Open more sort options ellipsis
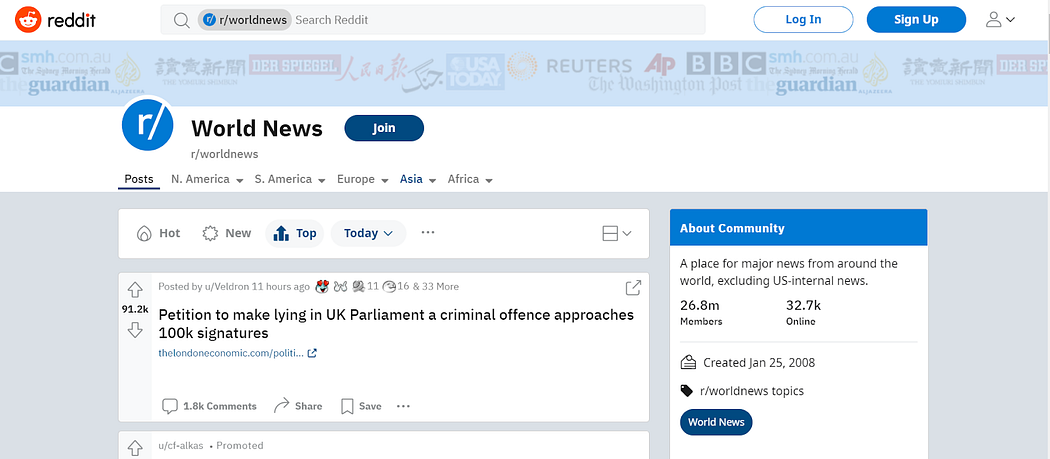Image resolution: width=1050 pixels, height=459 pixels. pyautogui.click(x=428, y=233)
